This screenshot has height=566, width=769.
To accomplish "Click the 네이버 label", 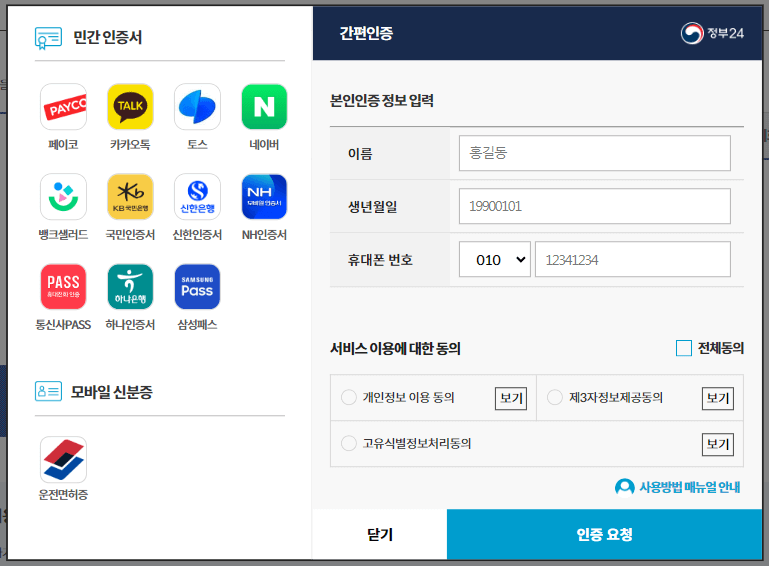I will point(264,145).
